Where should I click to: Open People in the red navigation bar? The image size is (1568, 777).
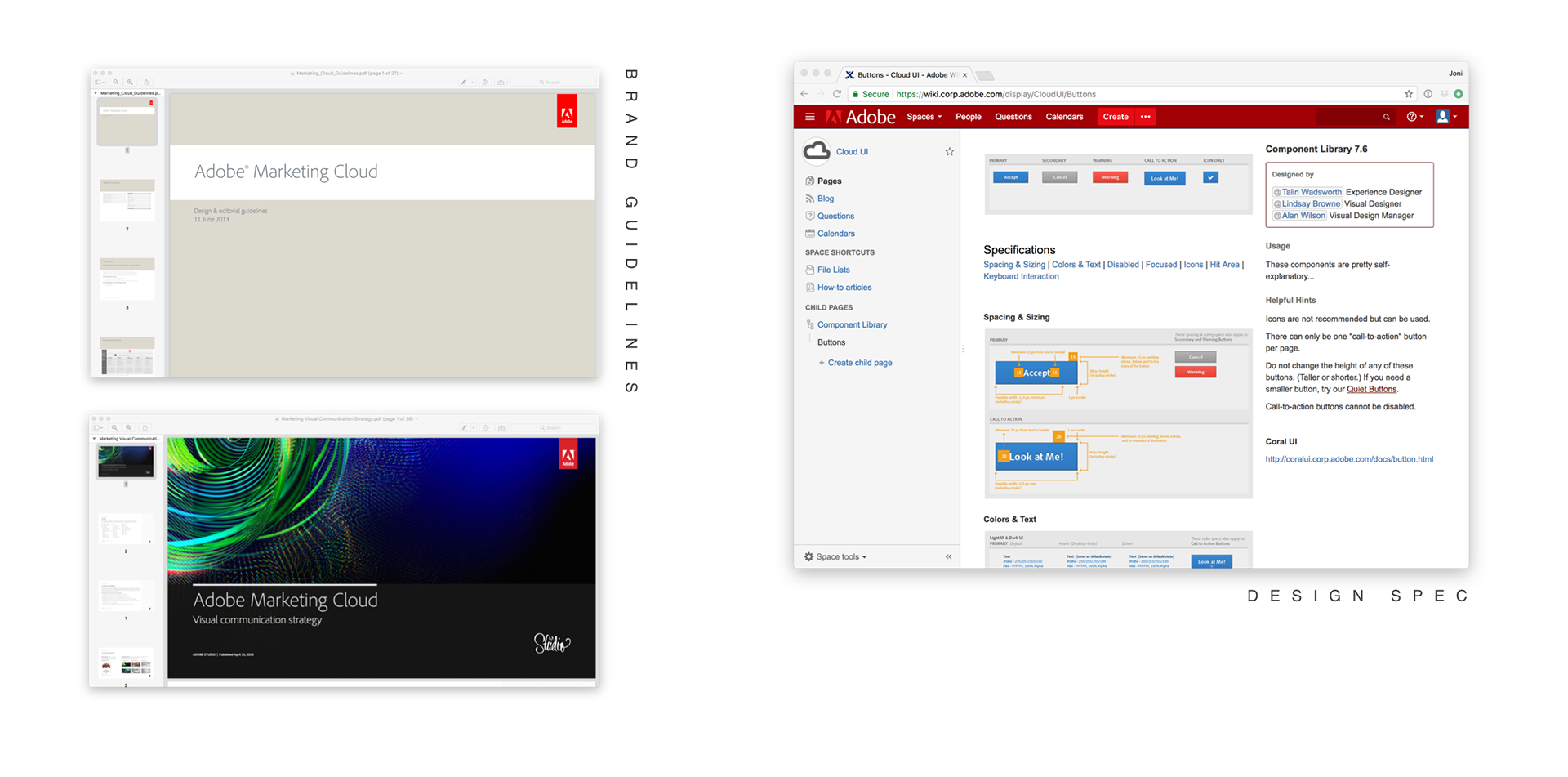coord(968,117)
